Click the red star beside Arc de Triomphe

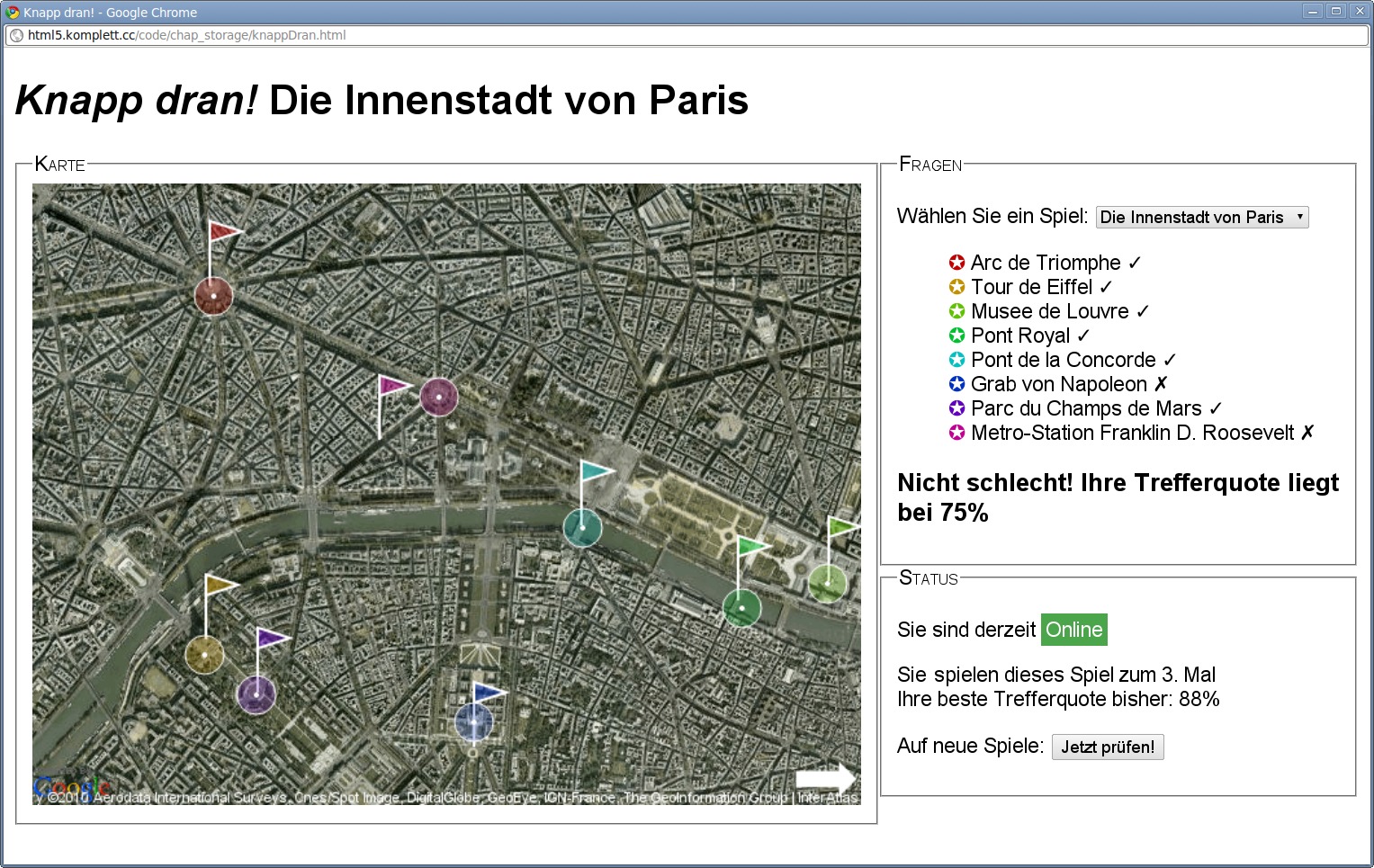click(x=957, y=263)
